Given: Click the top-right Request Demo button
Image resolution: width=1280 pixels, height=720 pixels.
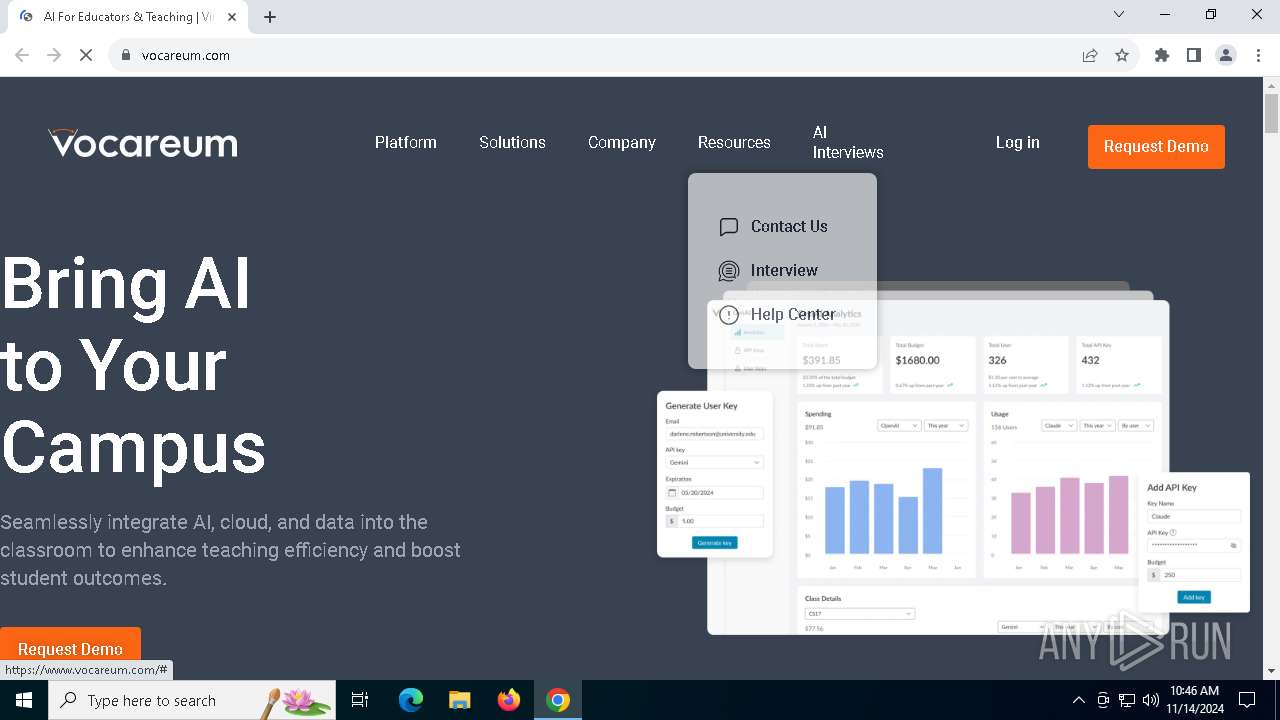Looking at the screenshot, I should [x=1156, y=146].
